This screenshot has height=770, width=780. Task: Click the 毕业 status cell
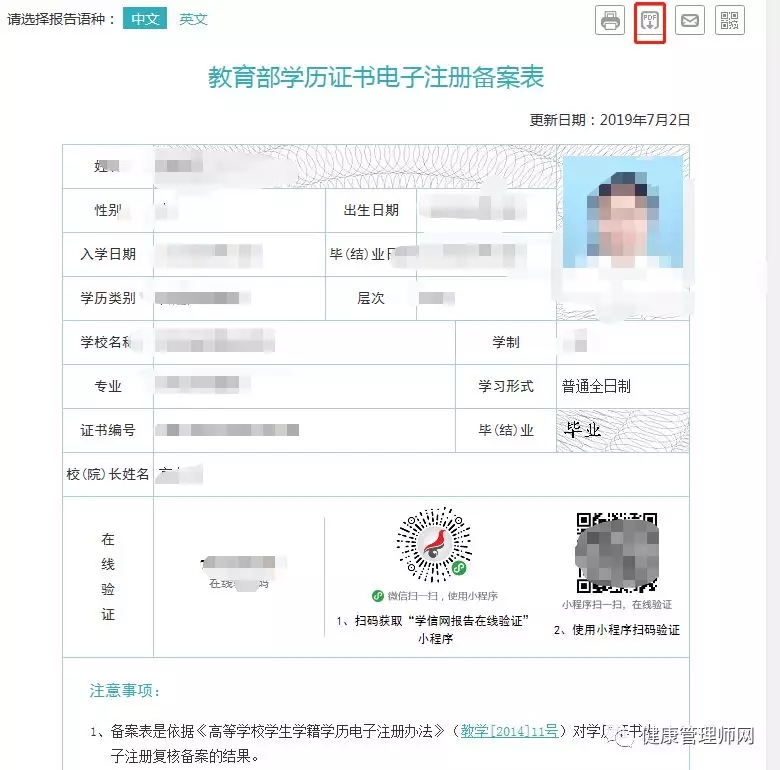point(622,430)
